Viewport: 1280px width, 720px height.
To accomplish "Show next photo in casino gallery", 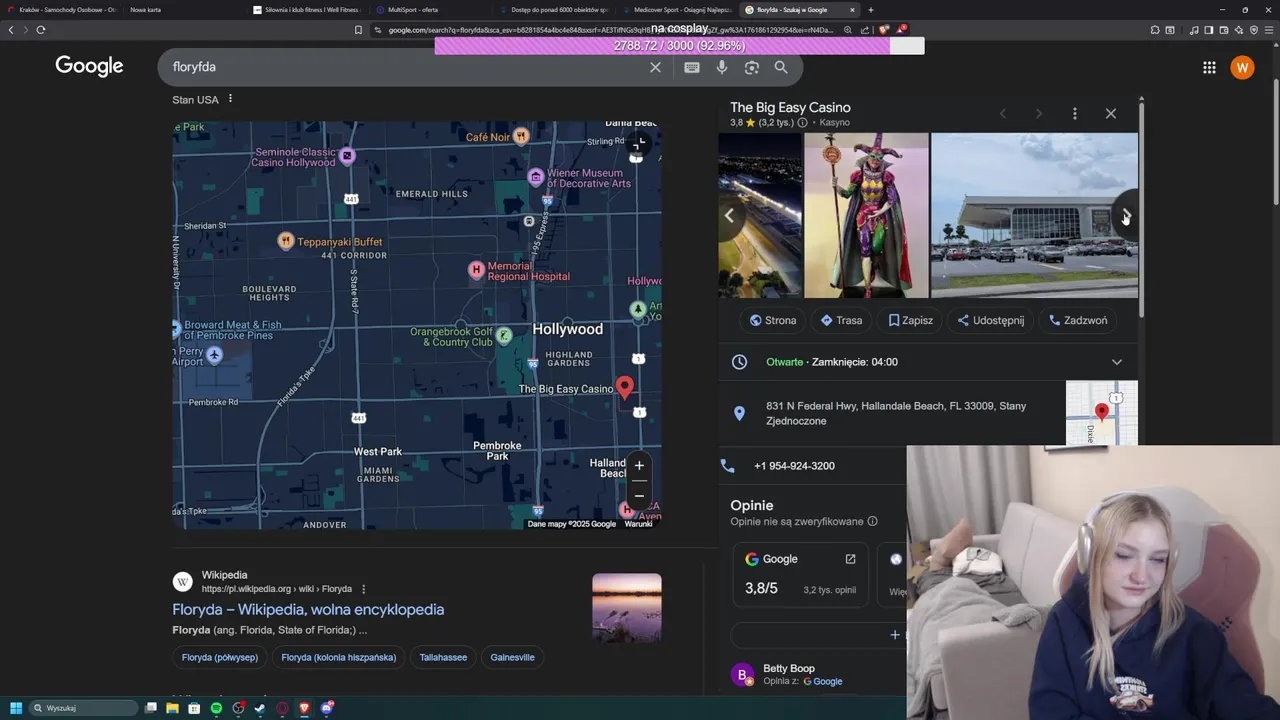I will coord(1125,216).
